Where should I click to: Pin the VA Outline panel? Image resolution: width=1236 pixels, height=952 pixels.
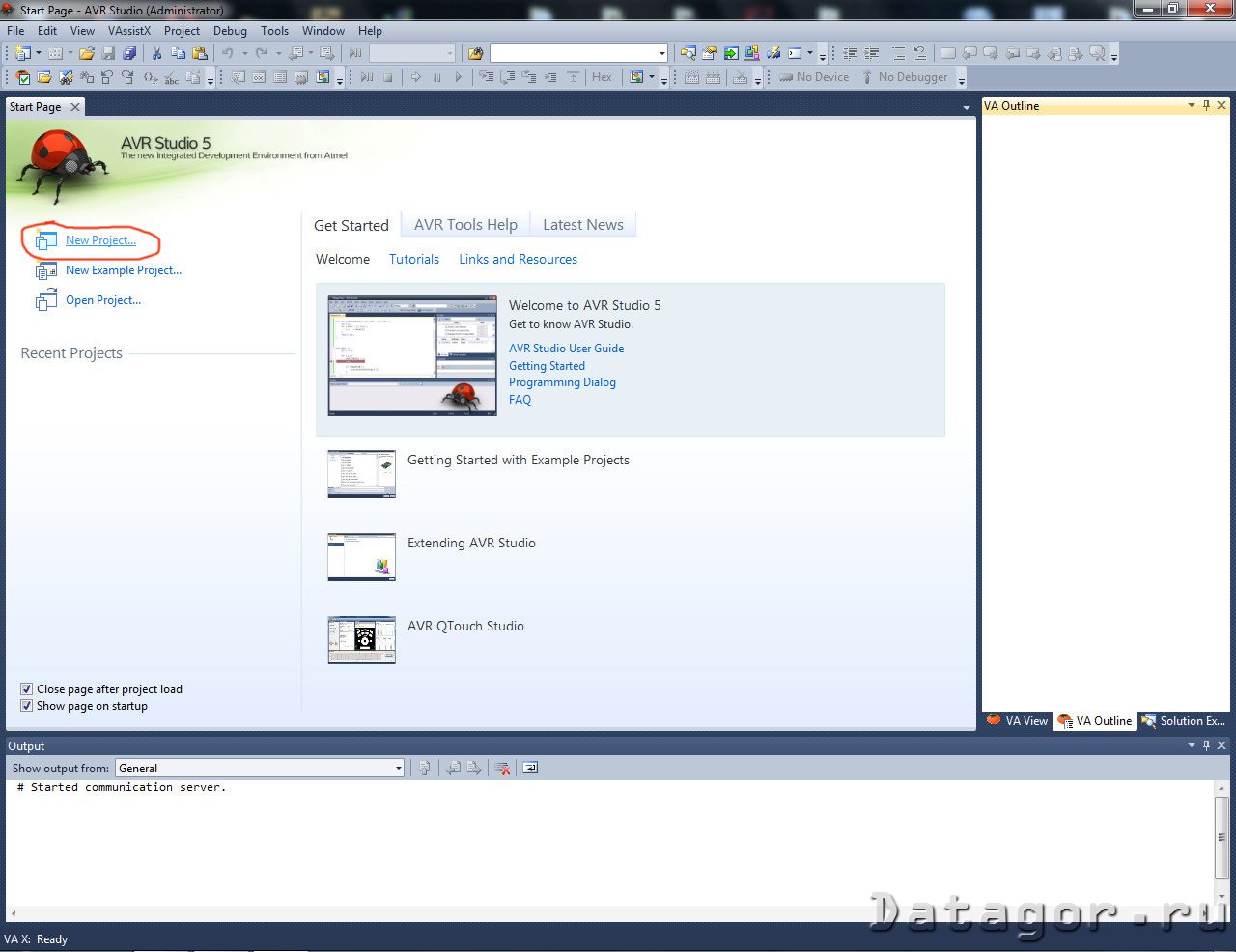pos(1206,105)
